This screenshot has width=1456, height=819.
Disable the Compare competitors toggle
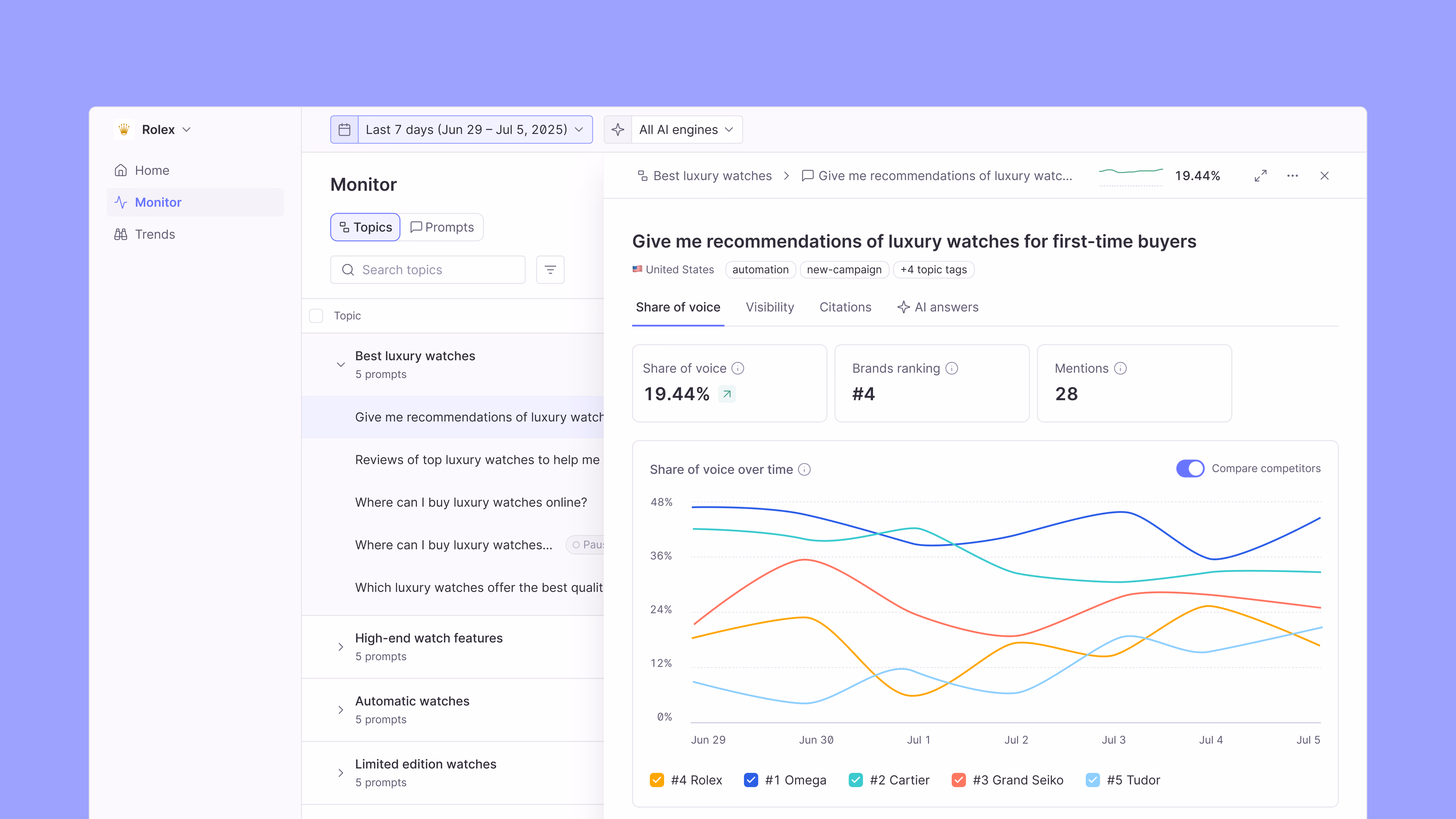1190,468
